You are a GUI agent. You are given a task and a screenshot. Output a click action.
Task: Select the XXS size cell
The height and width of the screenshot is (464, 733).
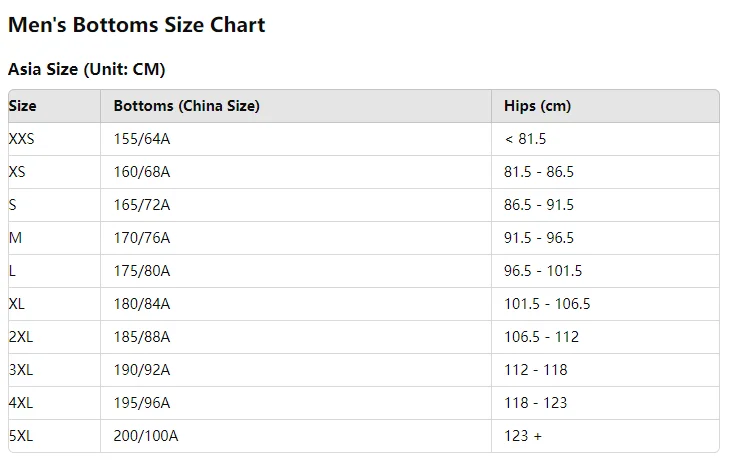pos(22,139)
